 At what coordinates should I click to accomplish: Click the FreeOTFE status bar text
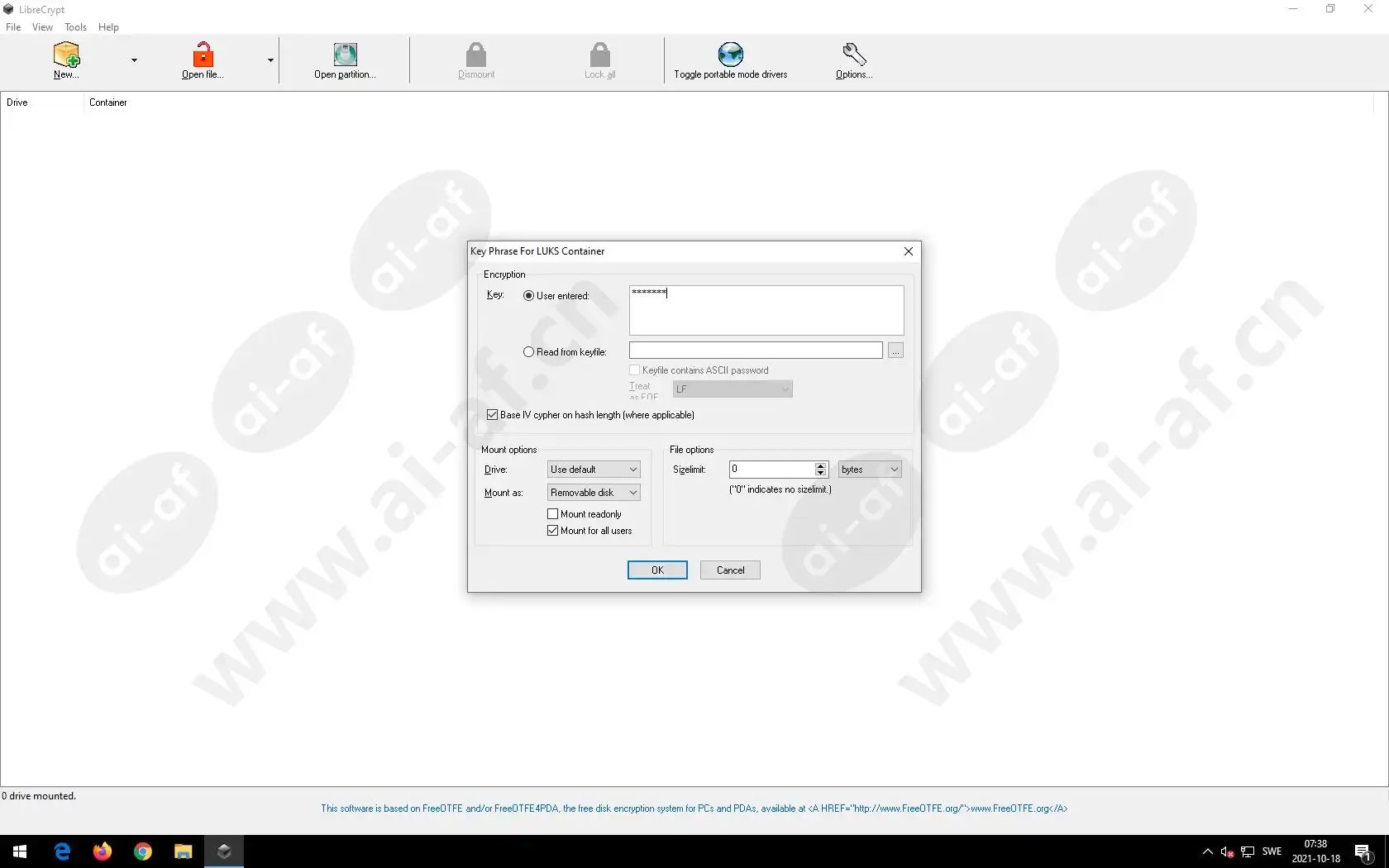click(x=694, y=808)
